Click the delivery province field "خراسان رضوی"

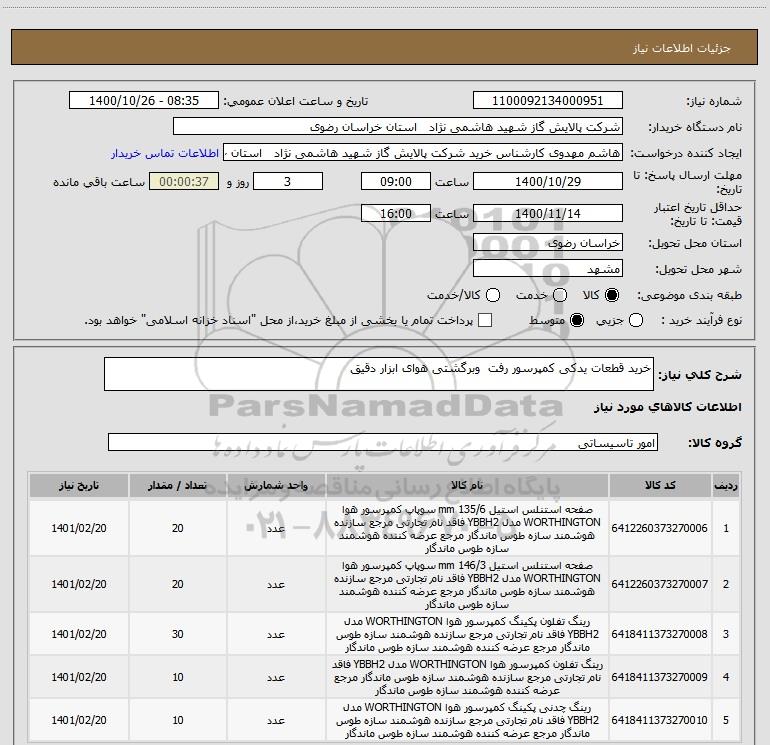click(x=547, y=243)
